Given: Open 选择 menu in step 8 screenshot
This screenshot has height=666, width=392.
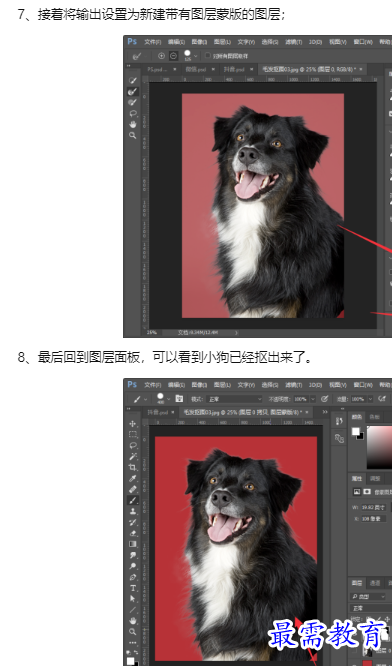Looking at the screenshot, I should pos(270,385).
